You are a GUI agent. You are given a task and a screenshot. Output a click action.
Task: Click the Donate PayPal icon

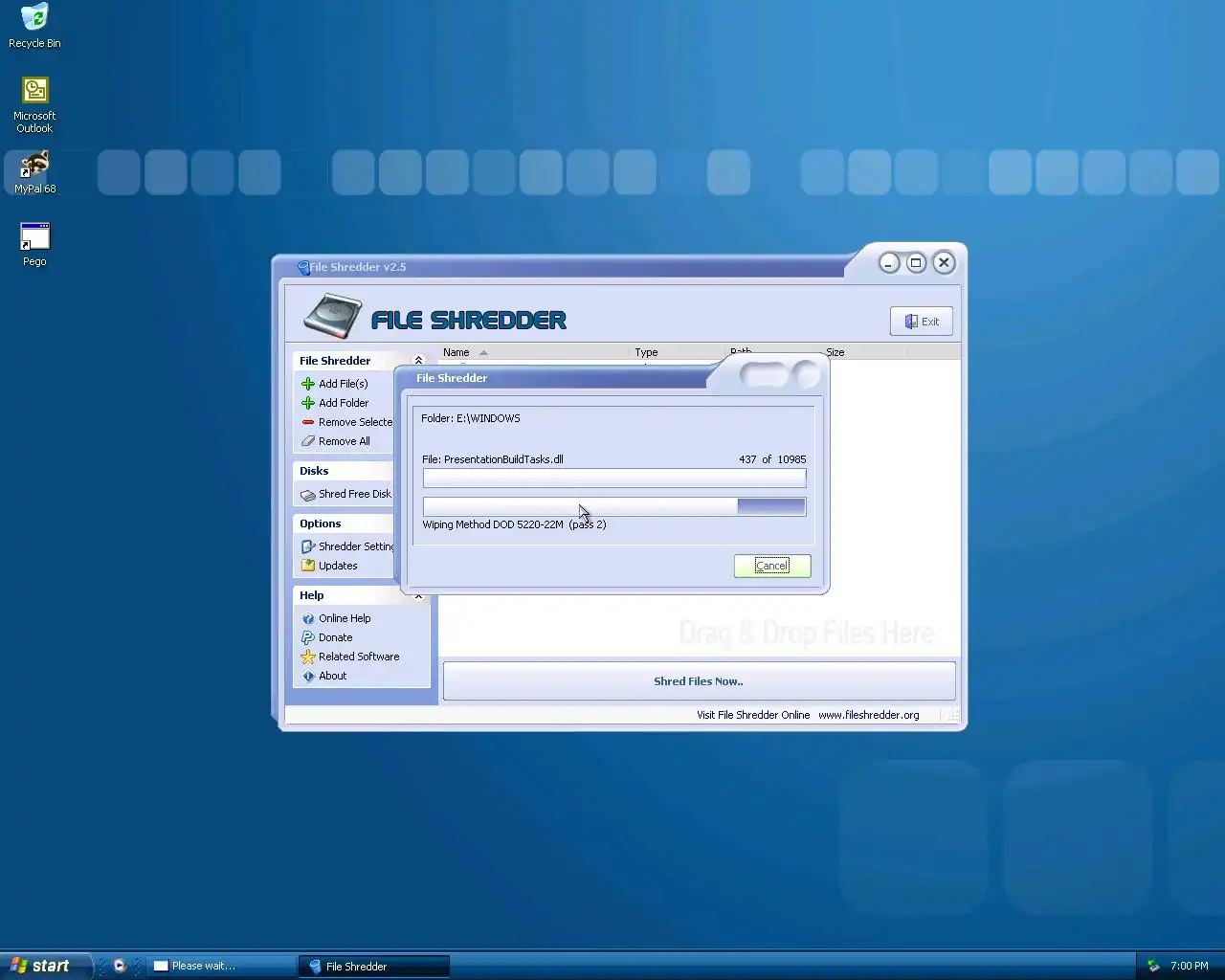point(308,637)
